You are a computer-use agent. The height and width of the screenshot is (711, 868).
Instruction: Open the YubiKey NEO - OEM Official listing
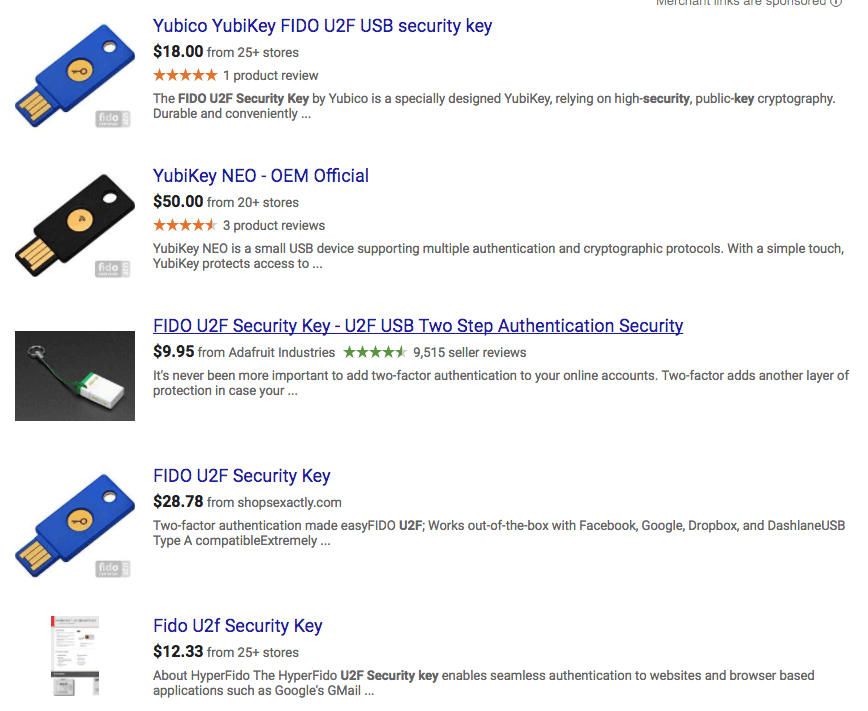pyautogui.click(x=260, y=176)
